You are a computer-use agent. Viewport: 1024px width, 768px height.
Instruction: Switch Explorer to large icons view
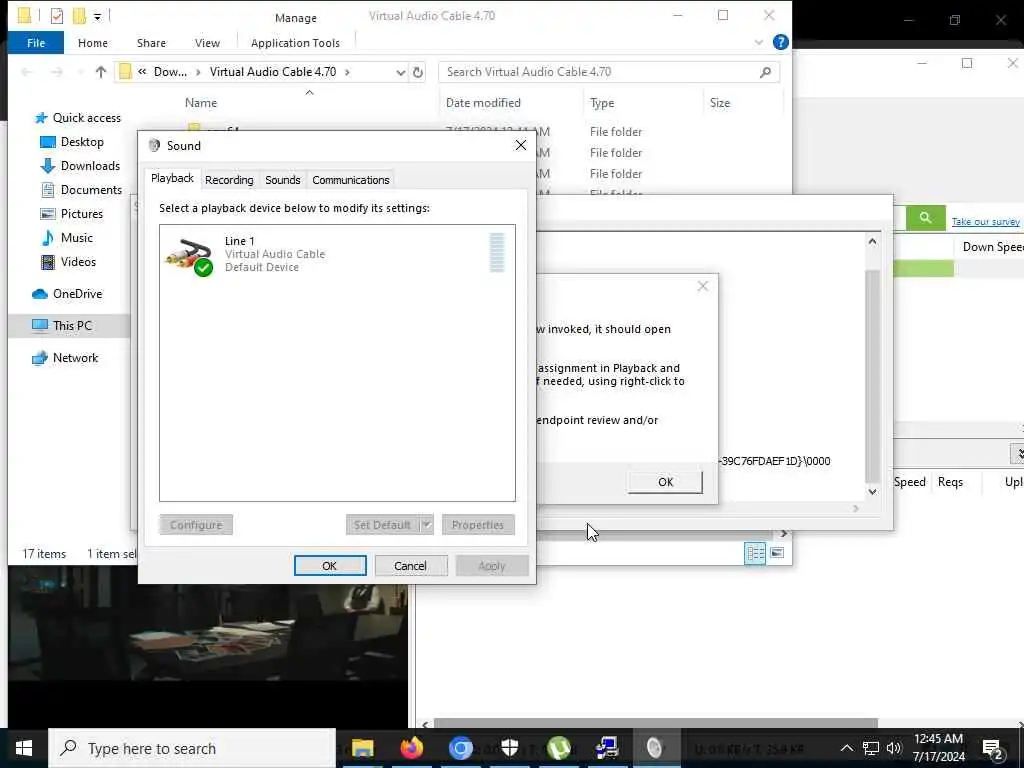(776, 553)
